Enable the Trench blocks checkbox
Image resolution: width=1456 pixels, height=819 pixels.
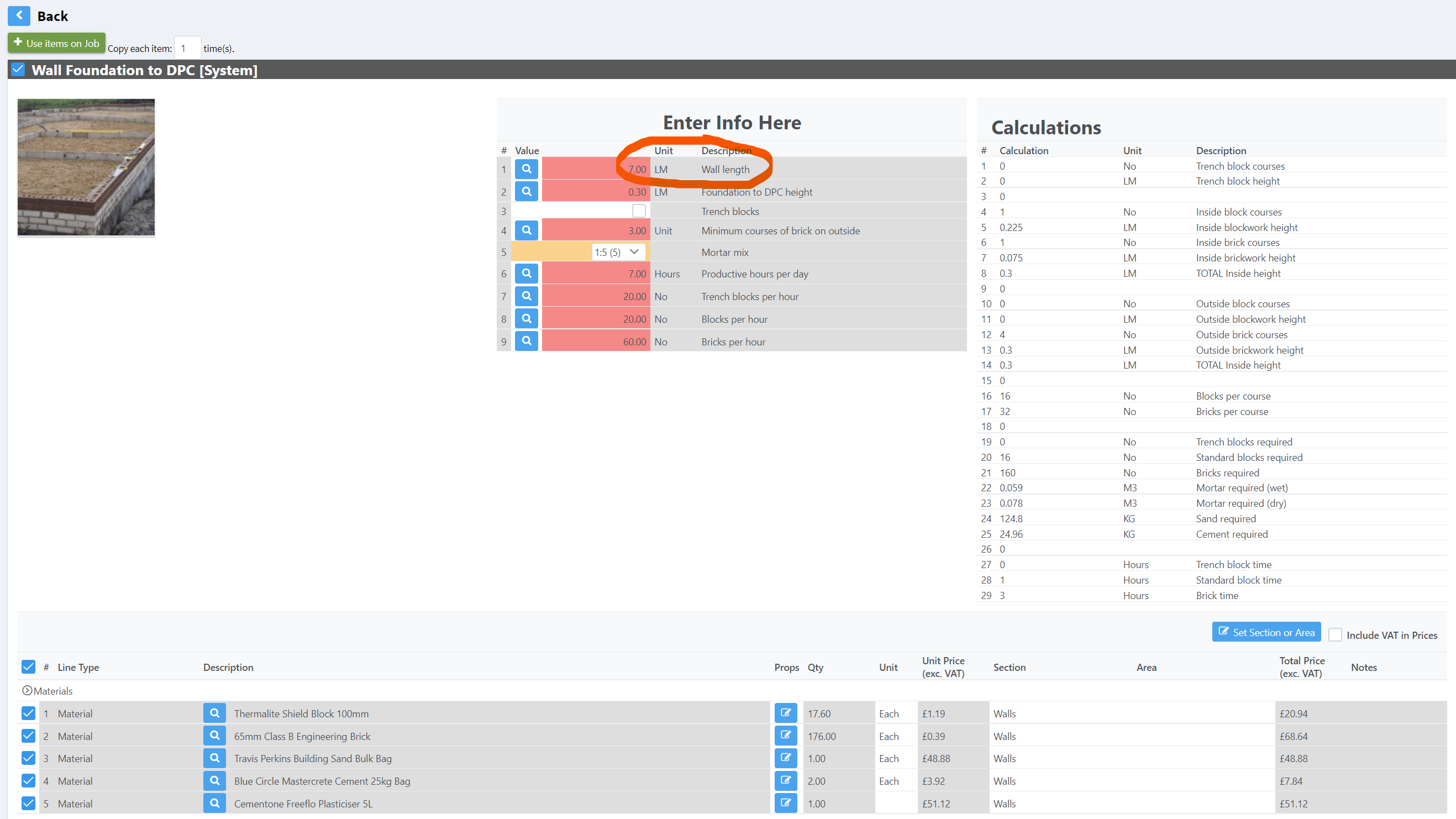(639, 211)
